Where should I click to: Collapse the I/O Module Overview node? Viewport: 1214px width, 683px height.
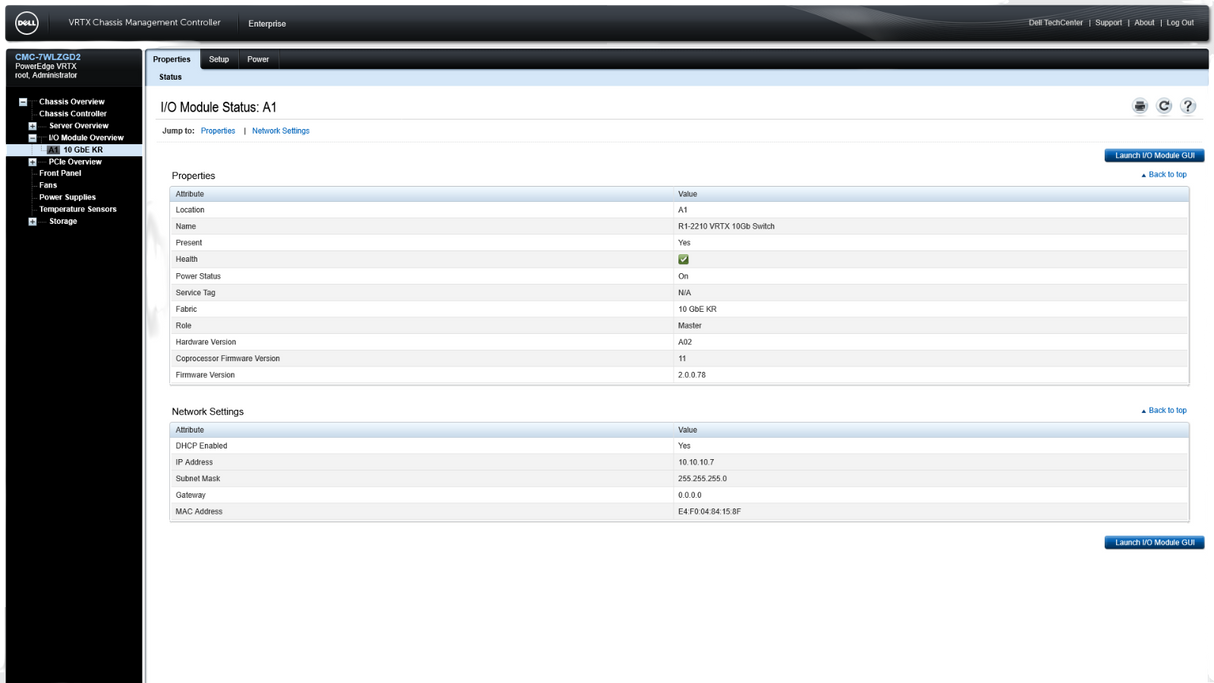(33, 138)
